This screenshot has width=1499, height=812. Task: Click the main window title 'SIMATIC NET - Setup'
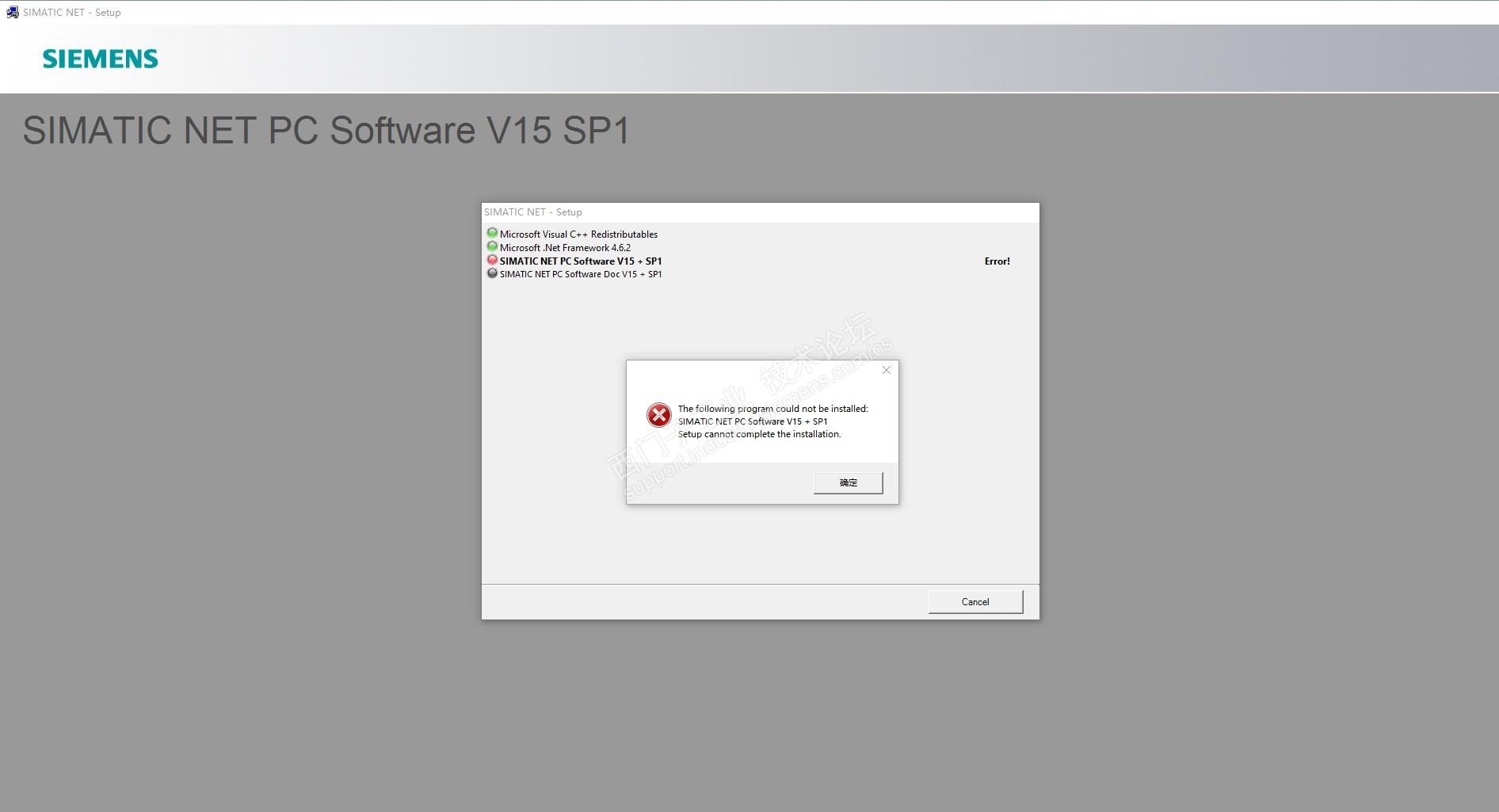pyautogui.click(x=71, y=13)
